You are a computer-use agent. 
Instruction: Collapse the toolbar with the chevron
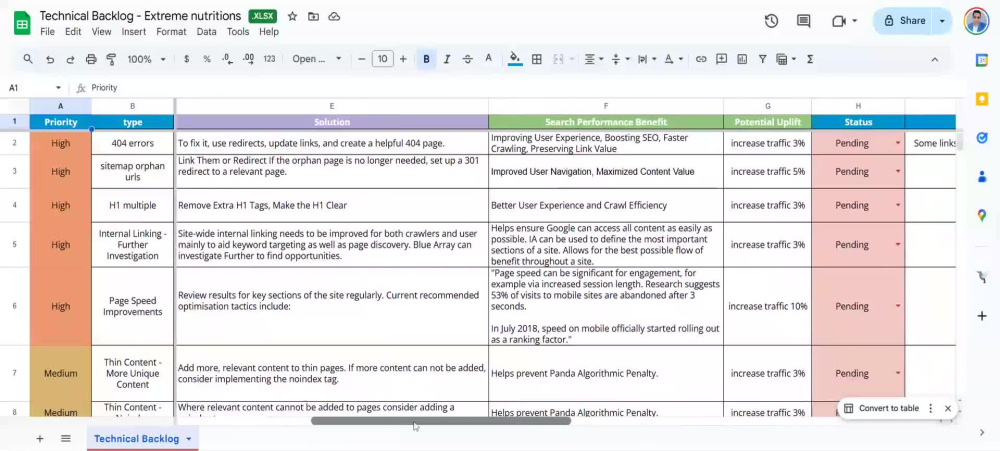pyautogui.click(x=934, y=59)
